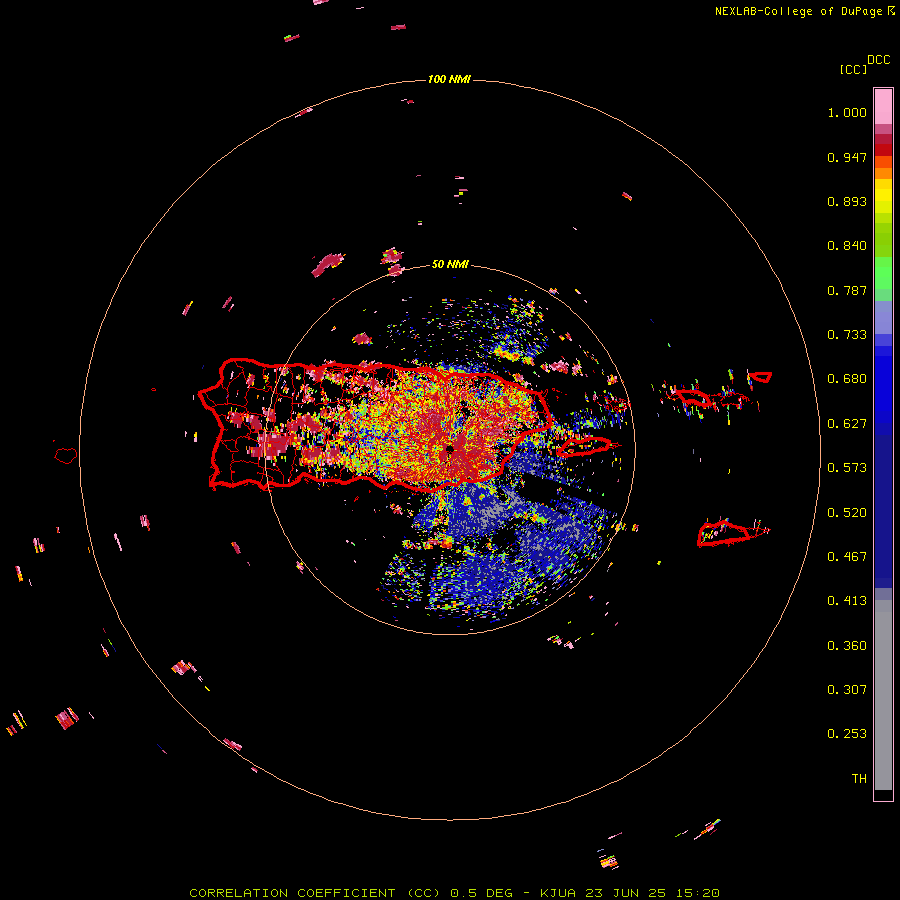900x900 pixels.
Task: Select the 0.893 scale value
Action: [x=847, y=201]
